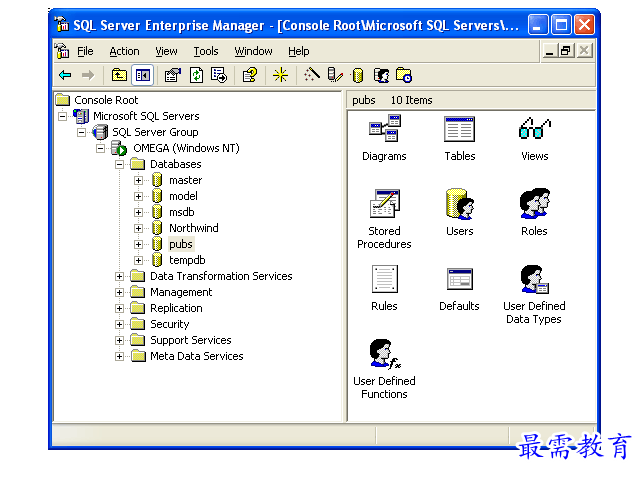Expand the Meta Data Services folder

point(119,356)
